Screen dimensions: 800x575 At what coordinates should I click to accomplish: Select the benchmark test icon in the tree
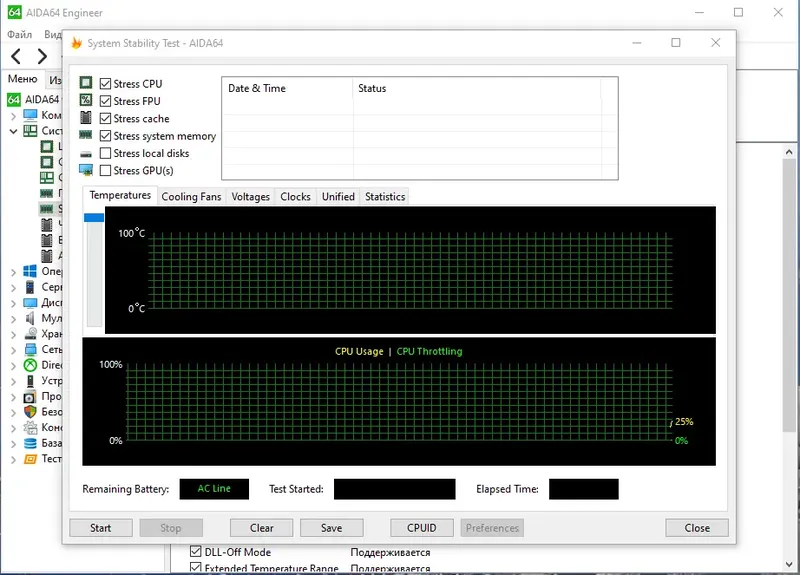tap(30, 459)
